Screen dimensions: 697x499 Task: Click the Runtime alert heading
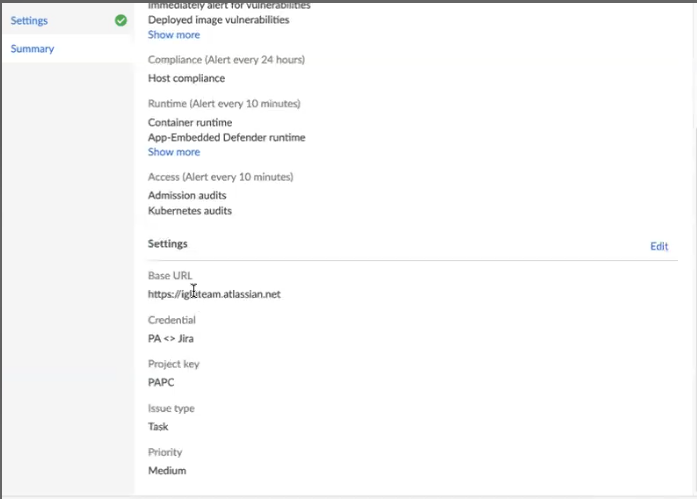[x=224, y=103]
